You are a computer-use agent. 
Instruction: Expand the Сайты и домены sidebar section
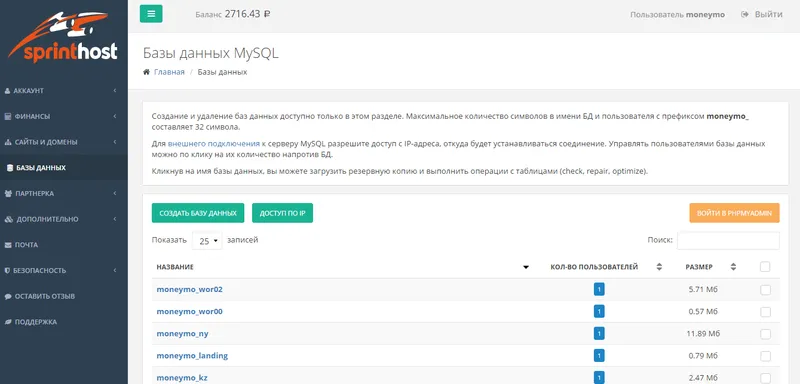(64, 142)
